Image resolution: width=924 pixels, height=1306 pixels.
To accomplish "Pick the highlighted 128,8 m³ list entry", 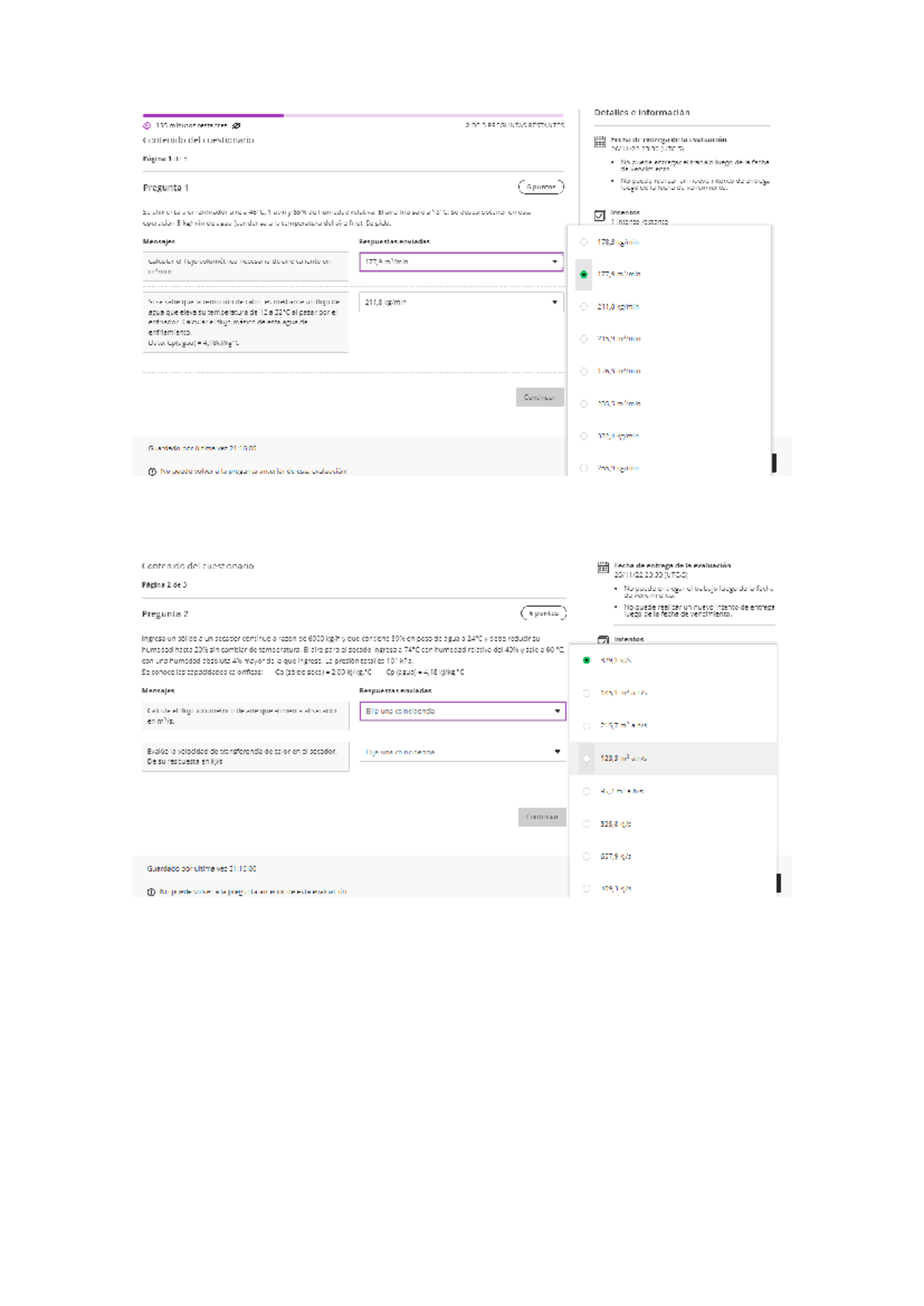I will [x=624, y=758].
